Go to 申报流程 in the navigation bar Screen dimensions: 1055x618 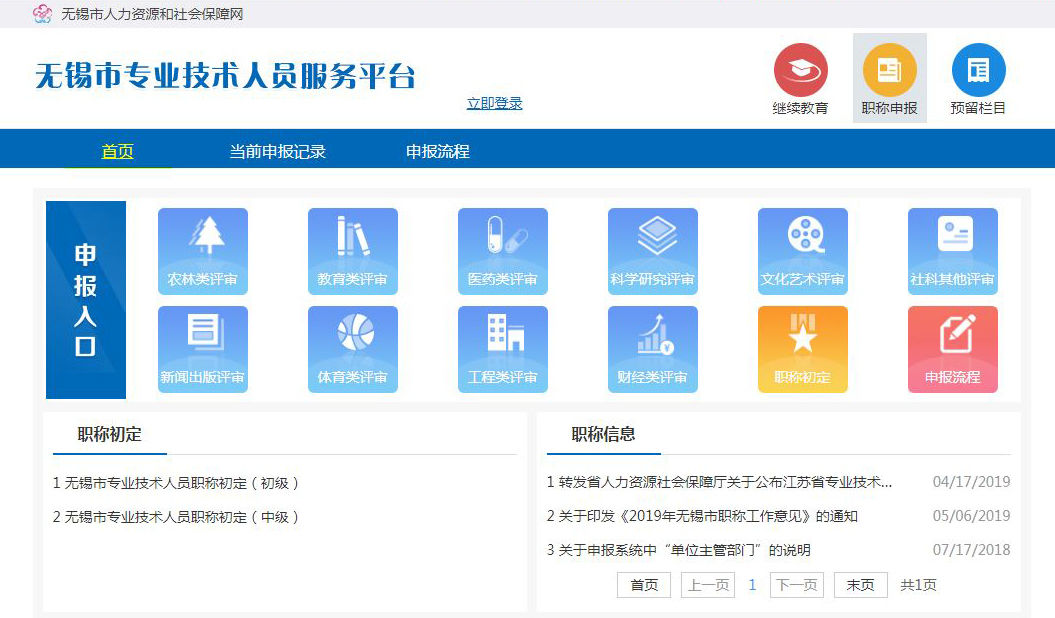437,151
